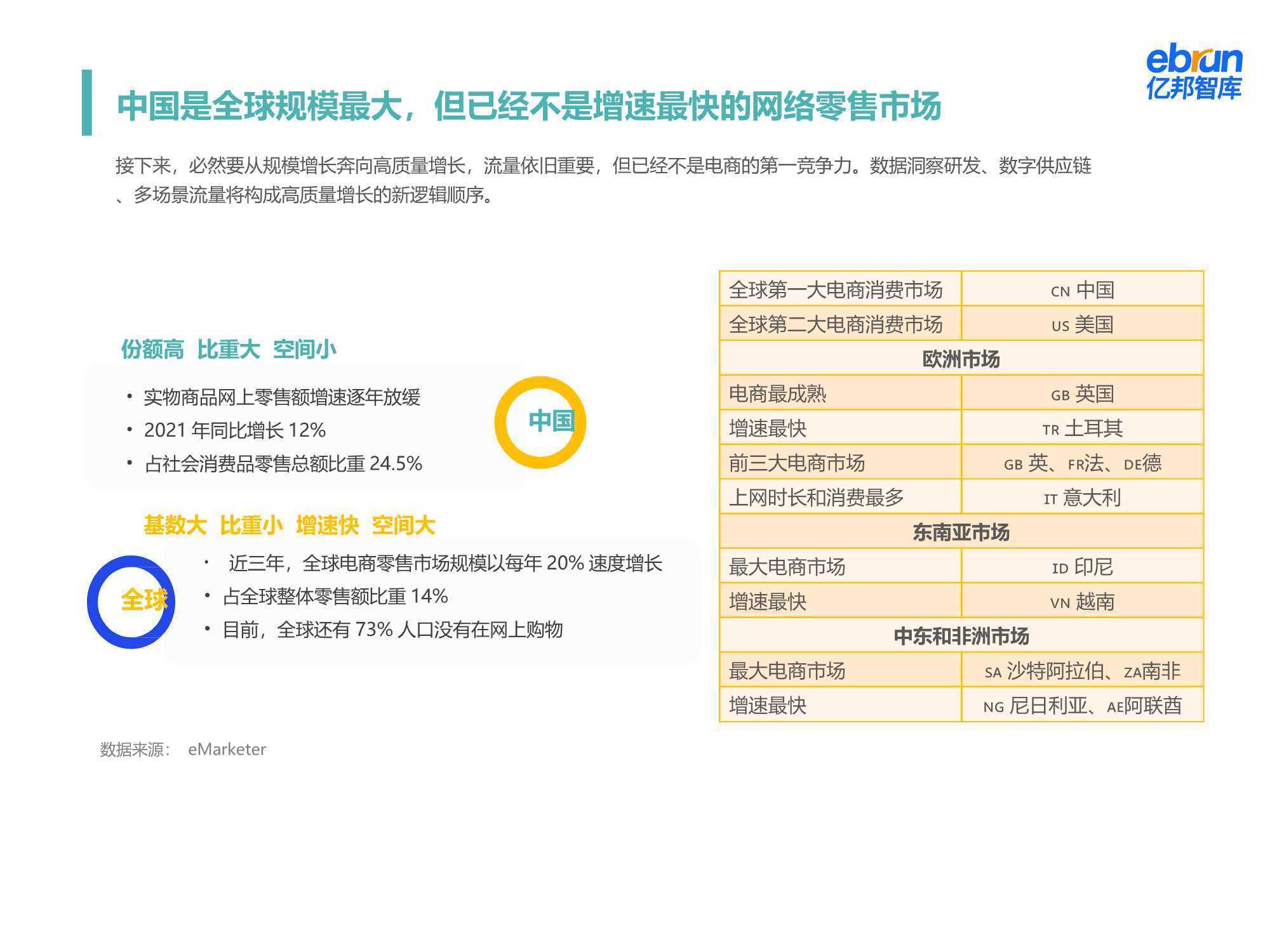The width and height of the screenshot is (1270, 952).
Task: Click the bullet 2021 年同比增长 12%
Action: [235, 430]
